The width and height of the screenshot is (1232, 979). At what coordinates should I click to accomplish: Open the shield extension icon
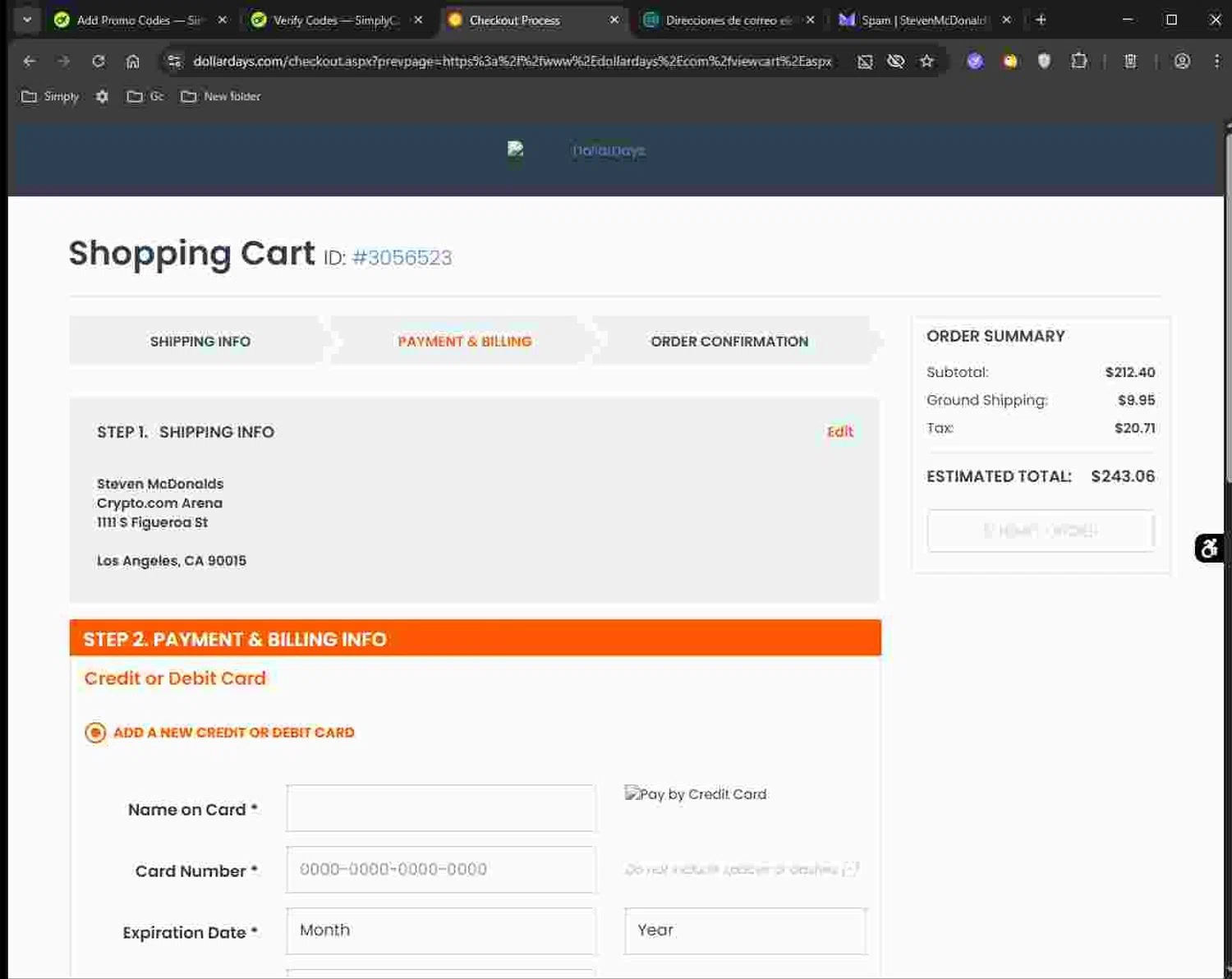(1044, 61)
